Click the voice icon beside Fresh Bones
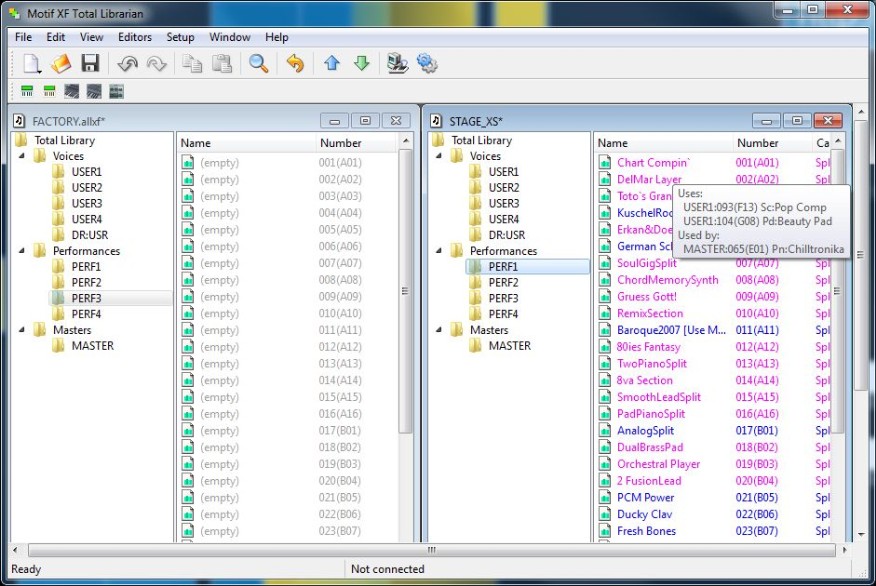The width and height of the screenshot is (876, 586). coord(604,531)
